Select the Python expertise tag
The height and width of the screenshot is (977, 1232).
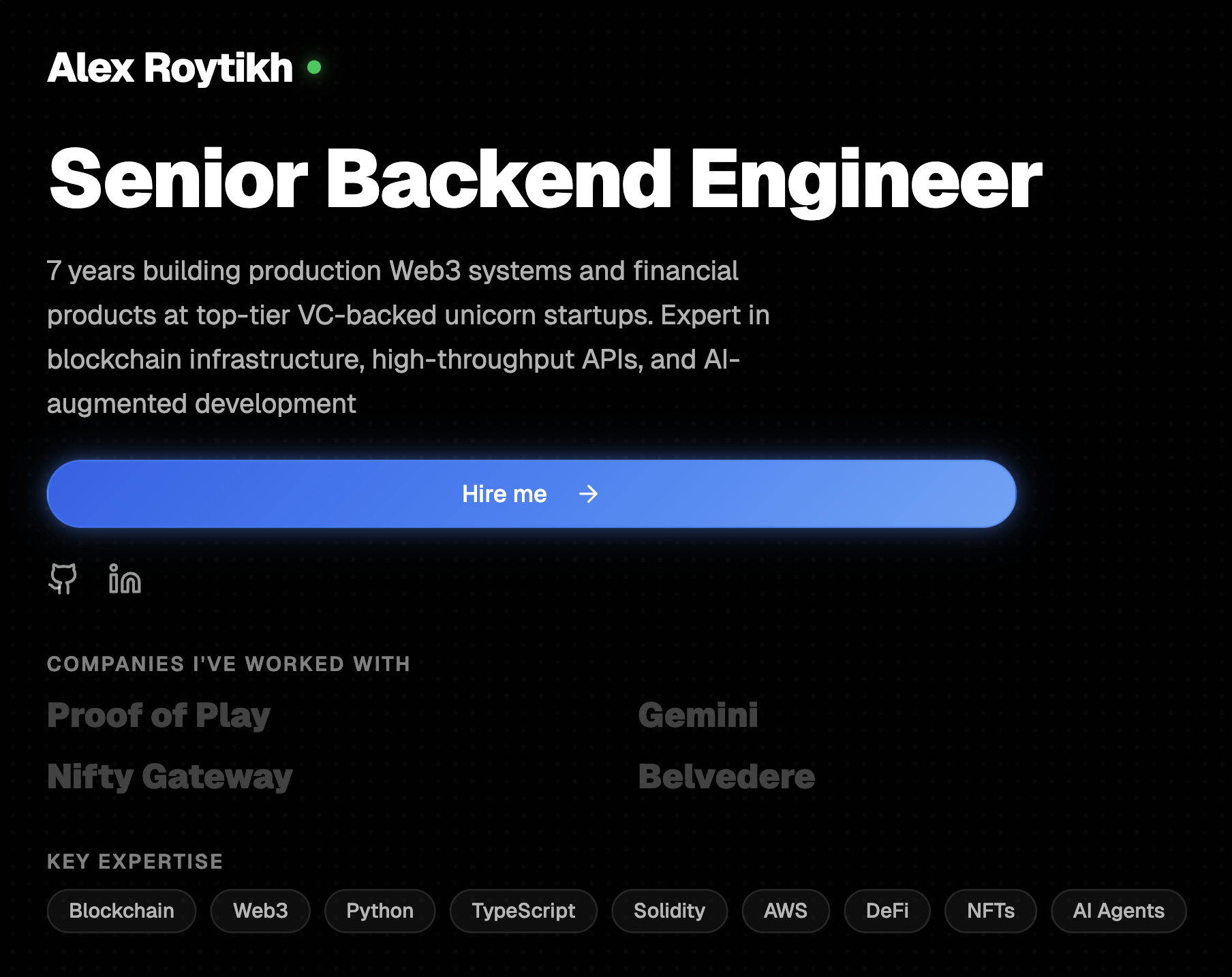380,911
